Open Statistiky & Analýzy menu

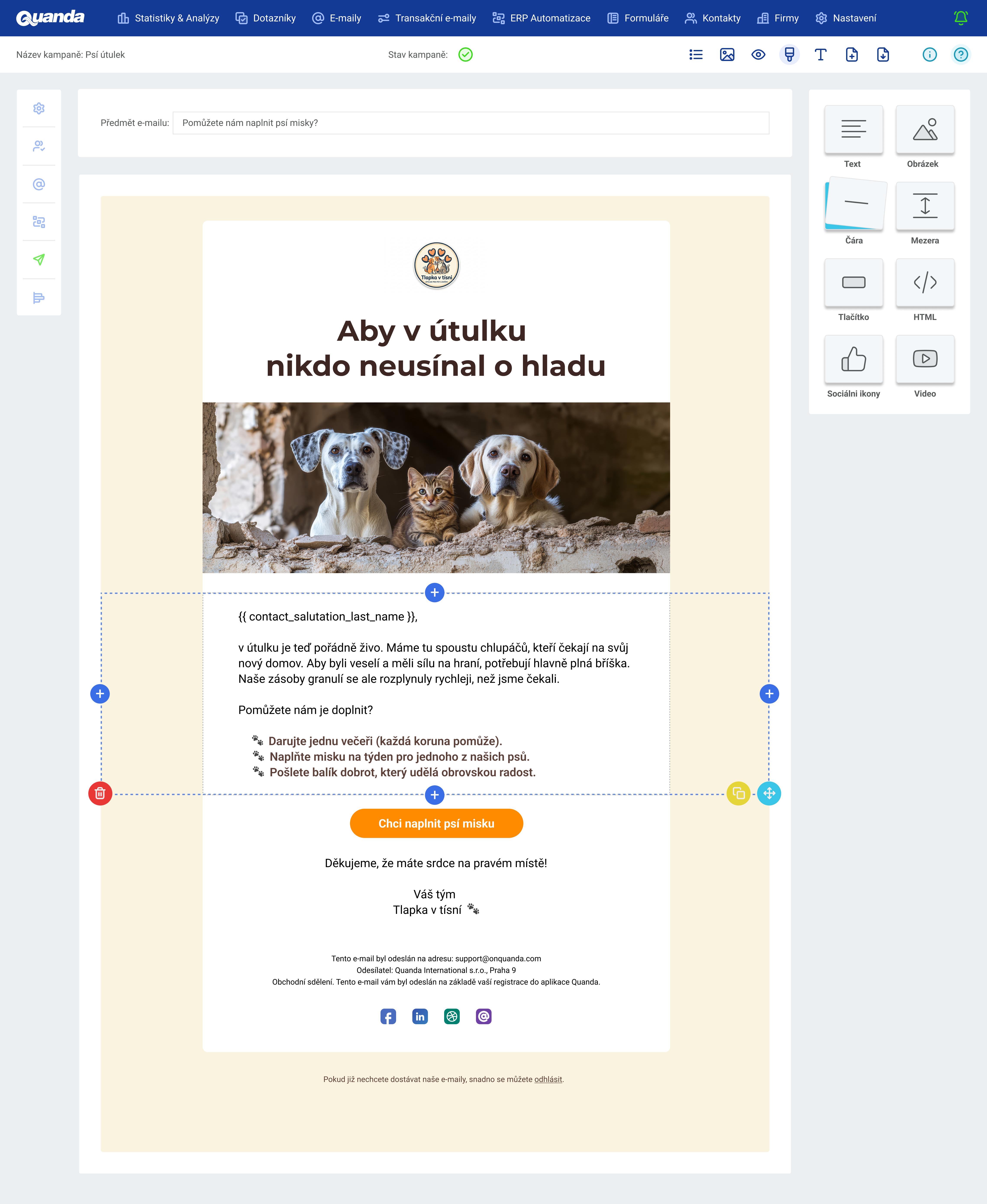pyautogui.click(x=168, y=18)
